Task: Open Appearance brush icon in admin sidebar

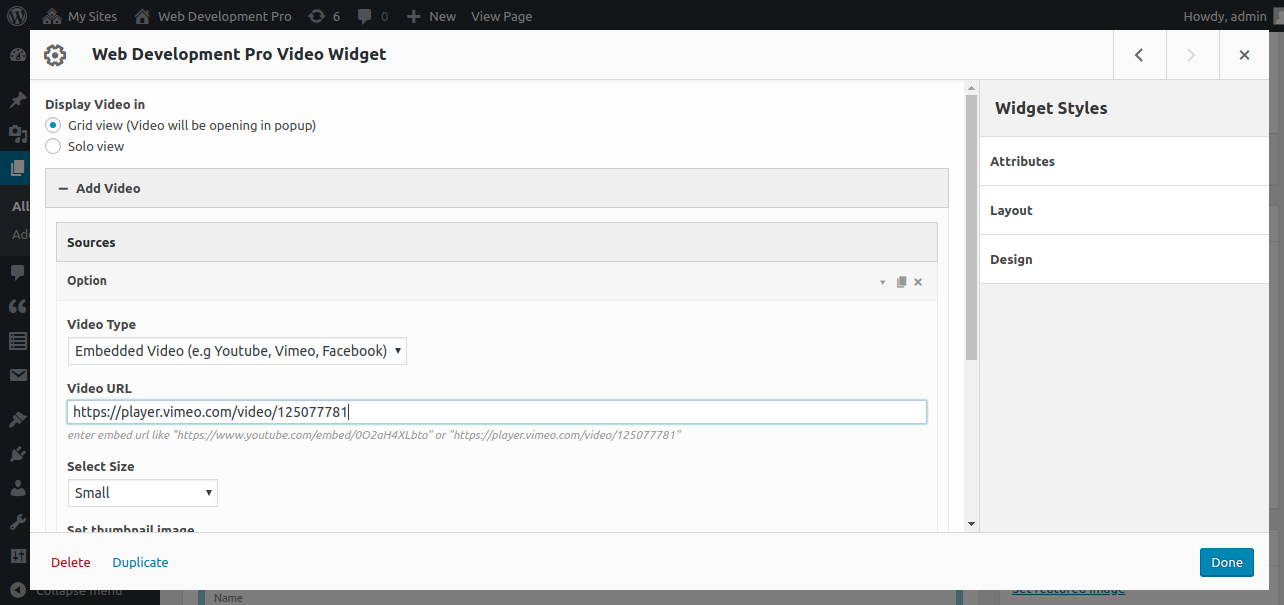Action: 17,420
